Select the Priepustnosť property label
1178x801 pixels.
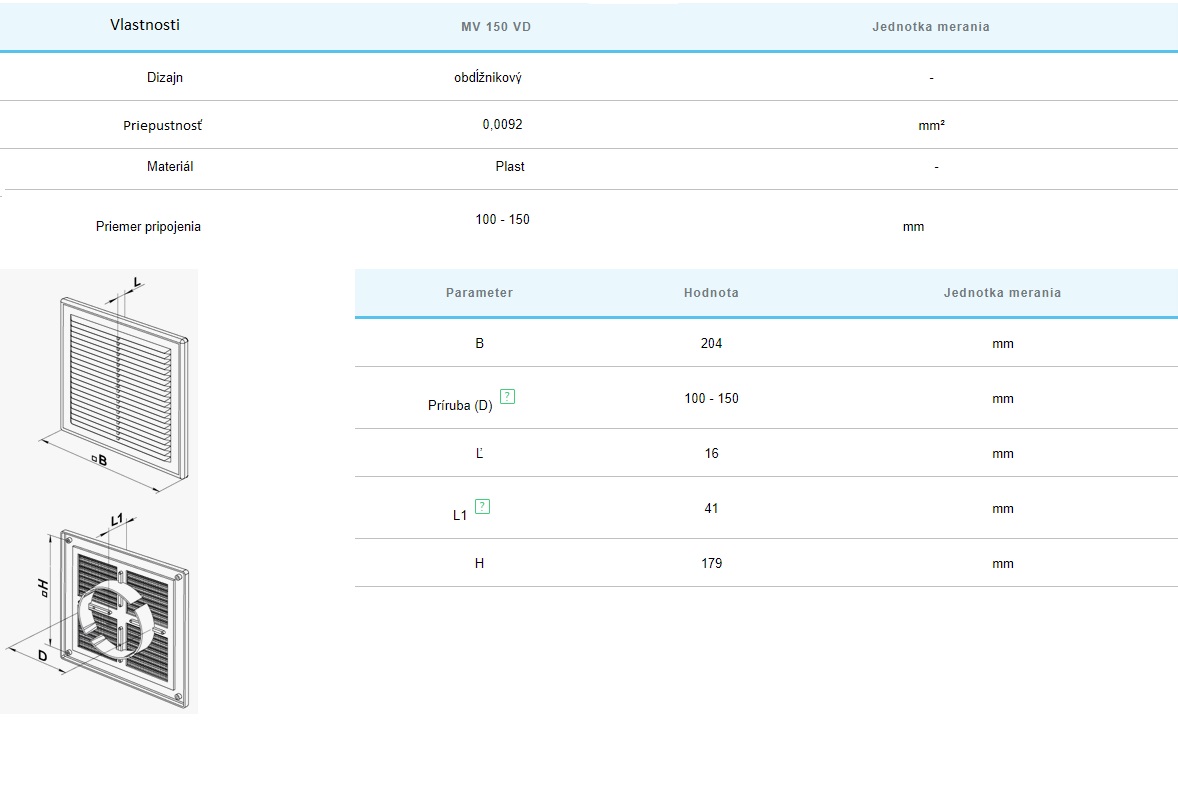[x=163, y=126]
